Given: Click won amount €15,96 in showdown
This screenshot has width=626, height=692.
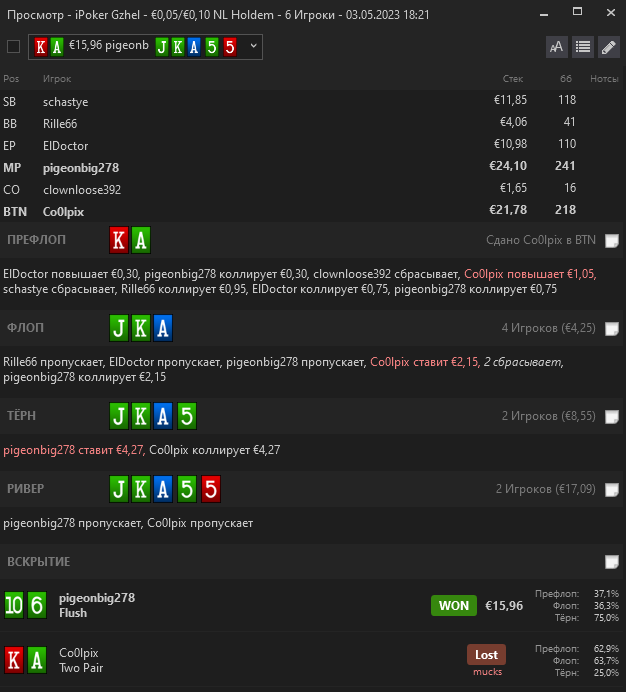Looking at the screenshot, I should 504,606.
